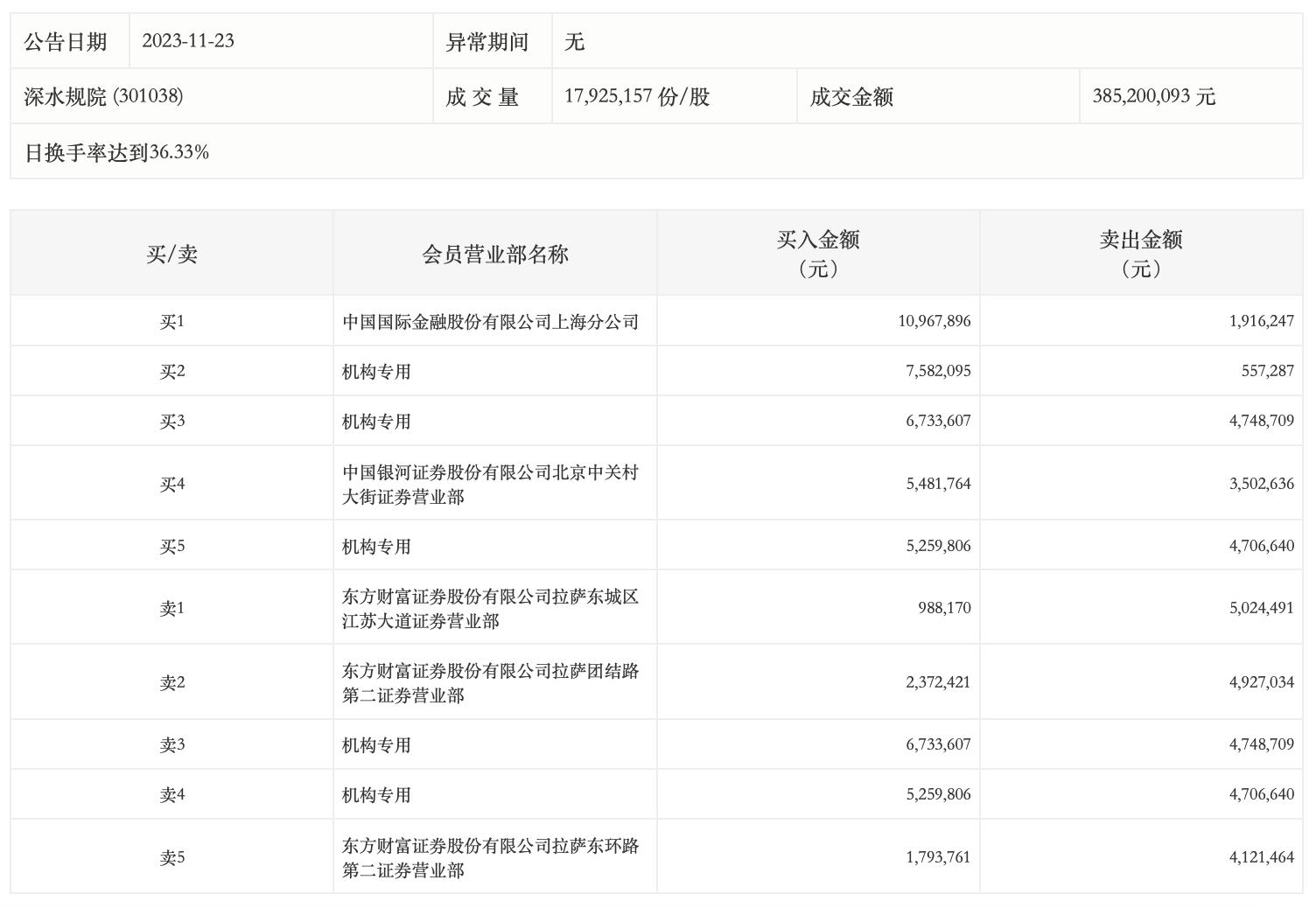The height and width of the screenshot is (908, 1316).
Task: Open 东方财富证券 拉萨团结路第二 branch entry
Action: pos(490,683)
